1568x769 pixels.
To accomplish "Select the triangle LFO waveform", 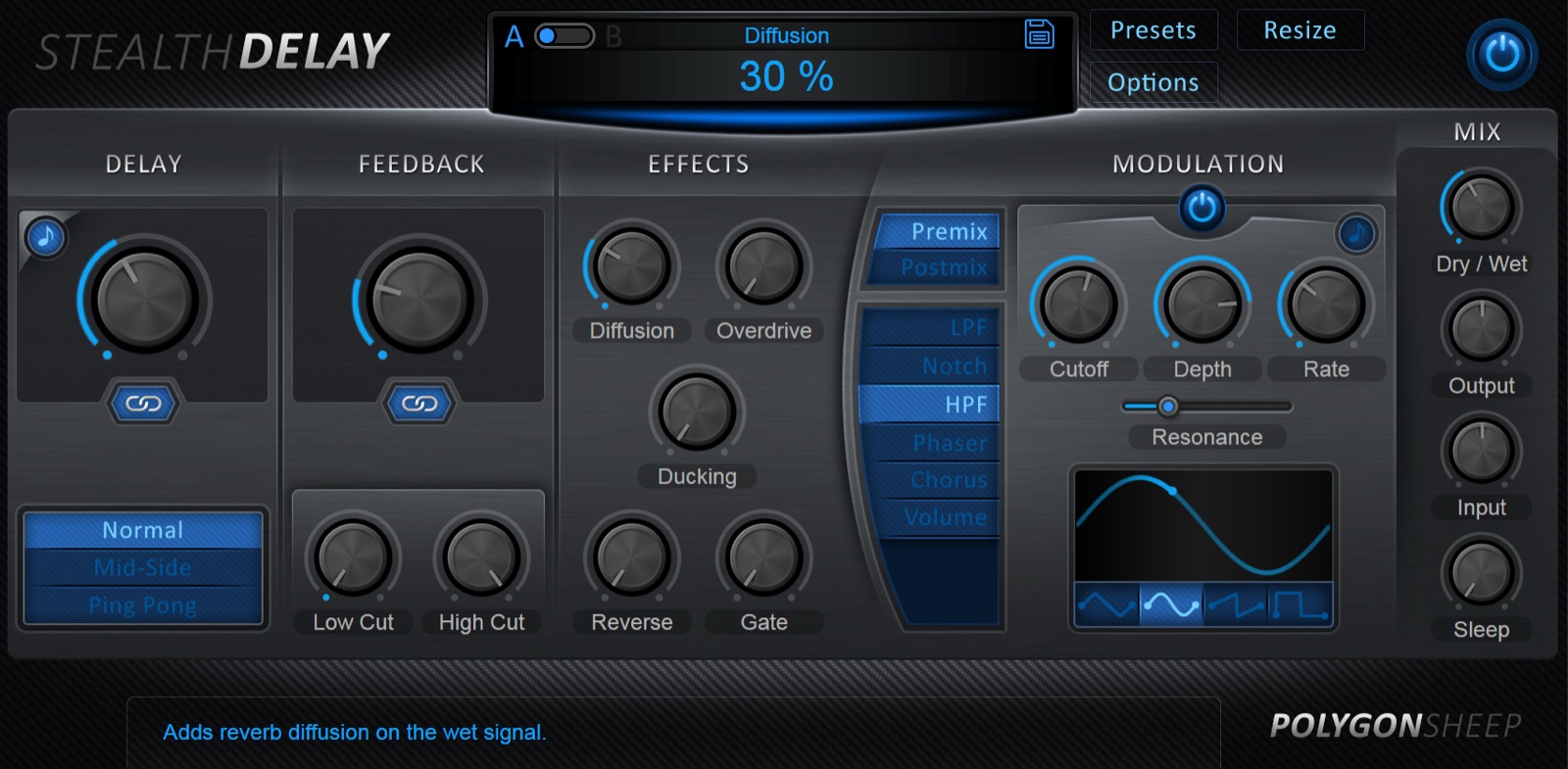I will [1106, 605].
